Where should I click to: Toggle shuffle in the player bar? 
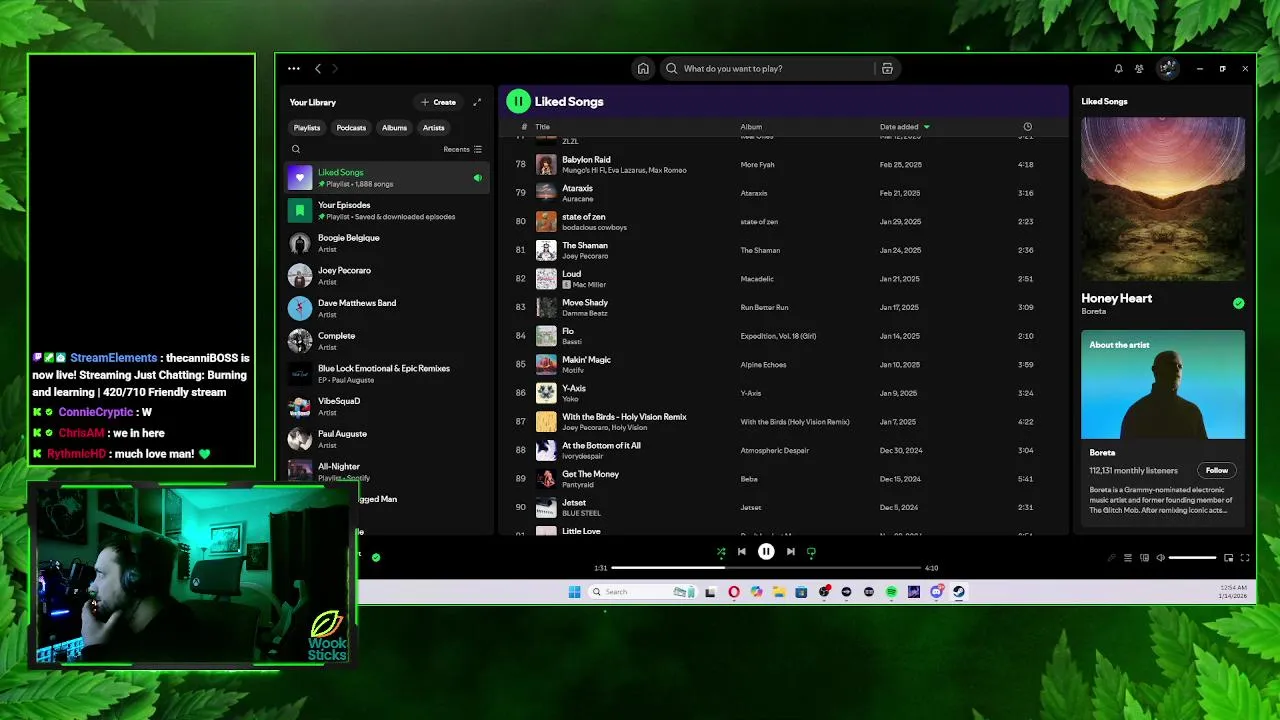click(721, 551)
